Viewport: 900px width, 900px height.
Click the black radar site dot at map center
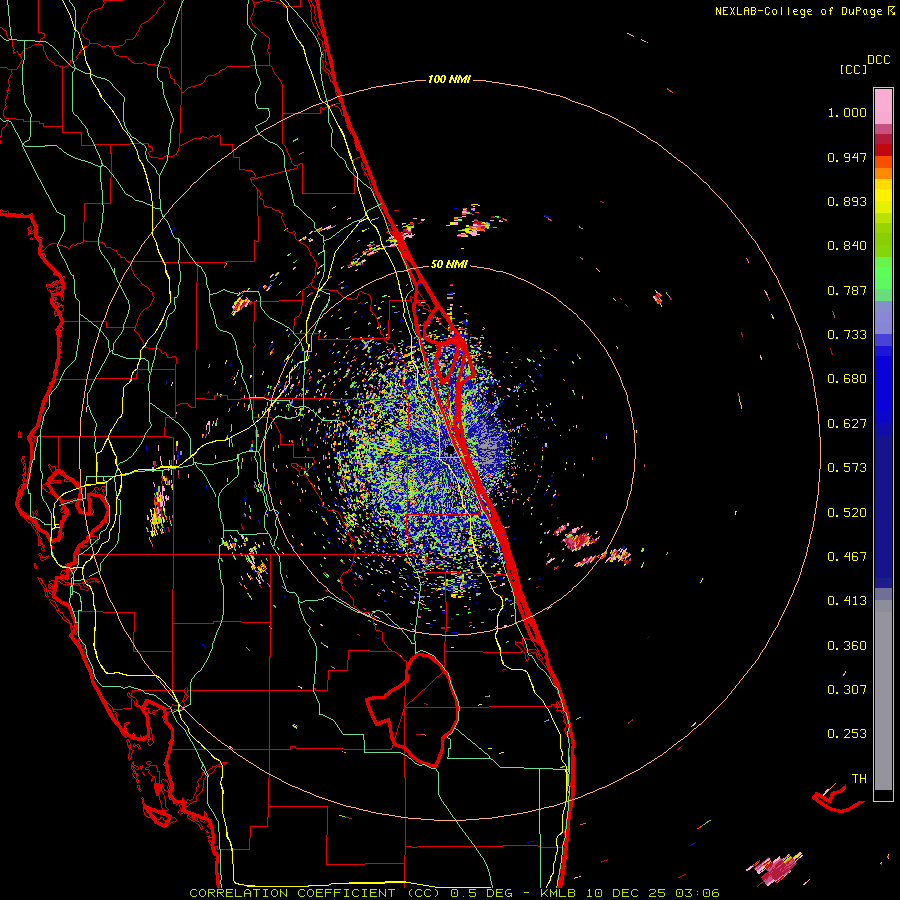pos(450,451)
